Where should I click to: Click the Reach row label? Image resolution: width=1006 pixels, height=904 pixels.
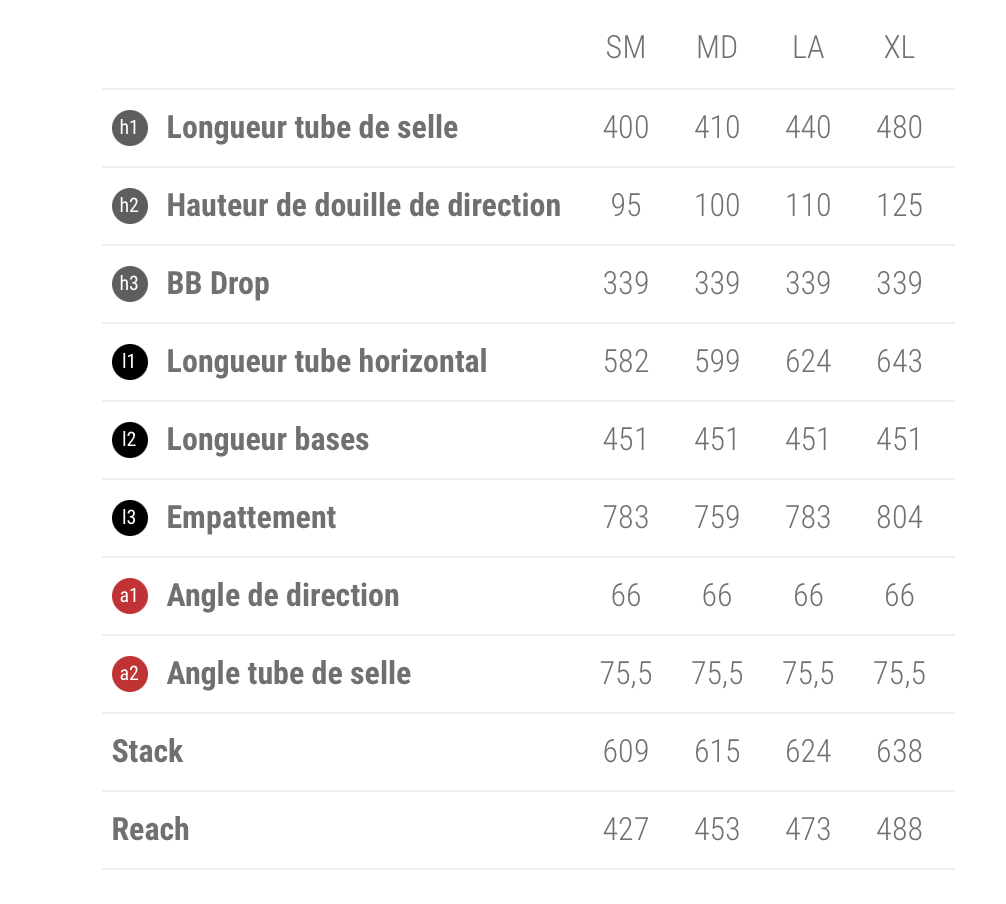click(x=151, y=830)
